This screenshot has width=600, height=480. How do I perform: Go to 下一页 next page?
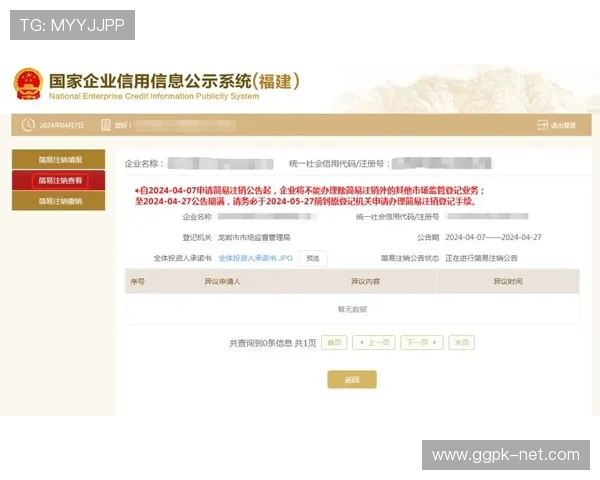click(x=422, y=342)
